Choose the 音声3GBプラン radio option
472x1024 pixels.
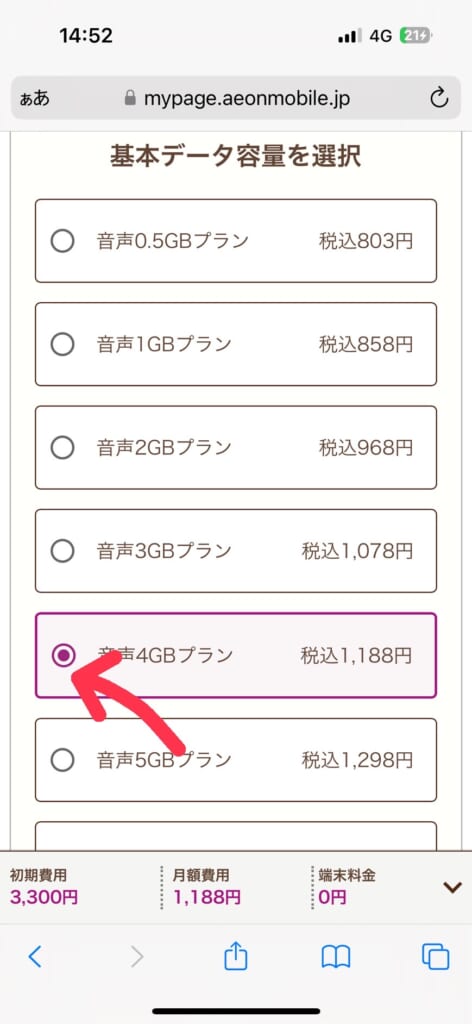point(63,551)
